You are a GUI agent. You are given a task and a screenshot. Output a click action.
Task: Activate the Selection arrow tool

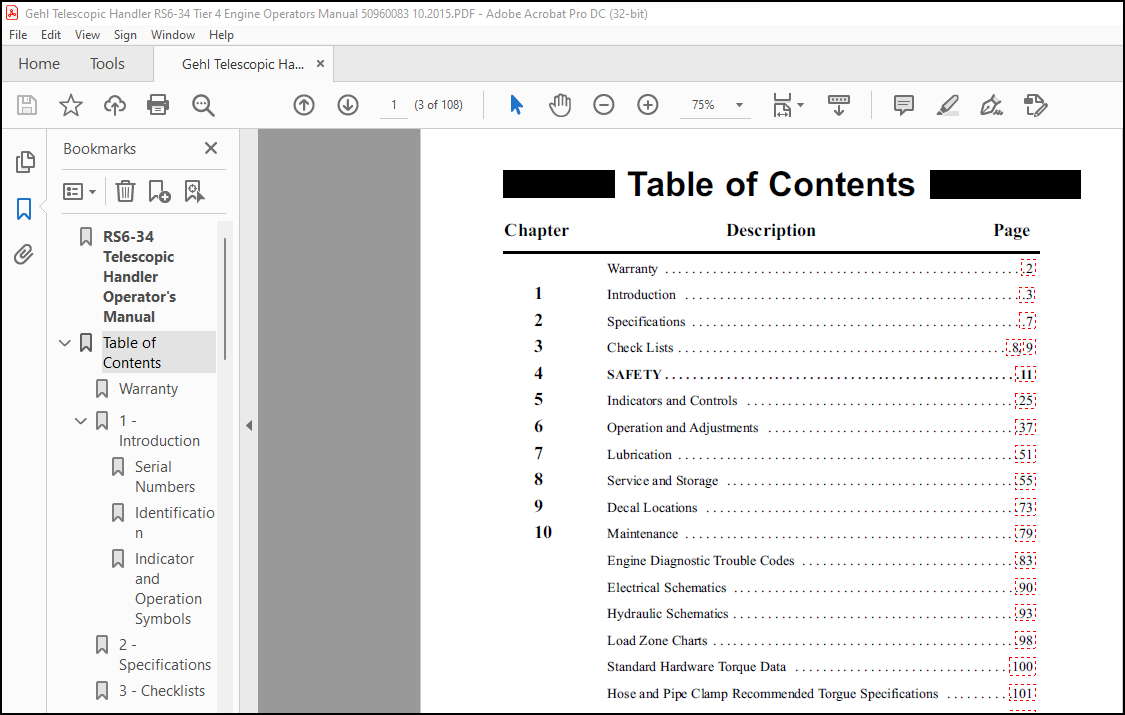(x=516, y=105)
